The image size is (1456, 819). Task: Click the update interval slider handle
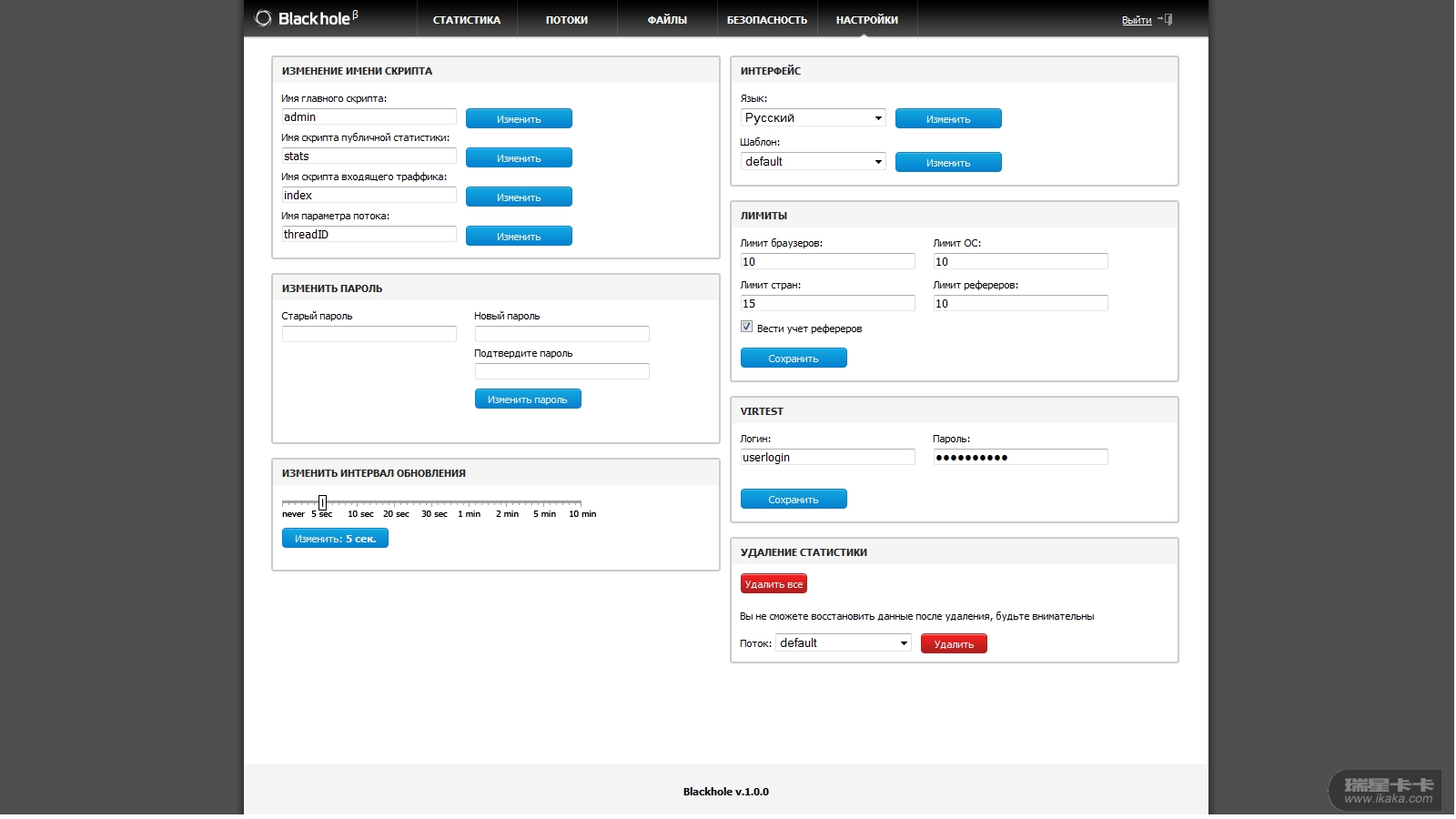[x=322, y=502]
